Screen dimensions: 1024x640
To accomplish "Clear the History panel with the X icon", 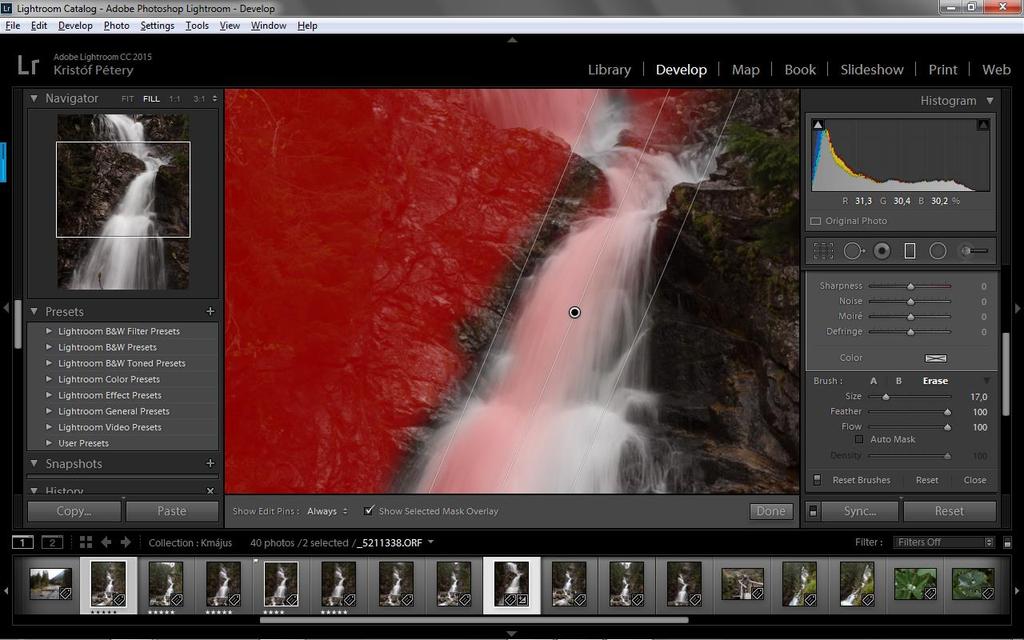I will click(210, 490).
